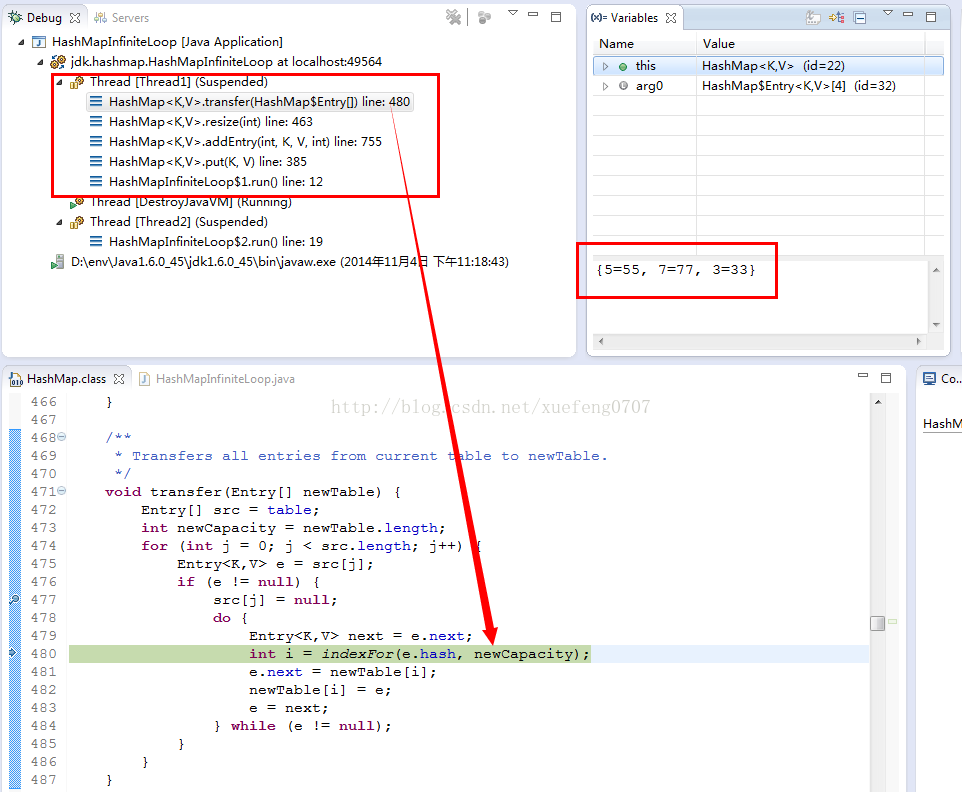Click the breakpoint marker at line 477
This screenshot has height=792, width=962.
tap(15, 599)
